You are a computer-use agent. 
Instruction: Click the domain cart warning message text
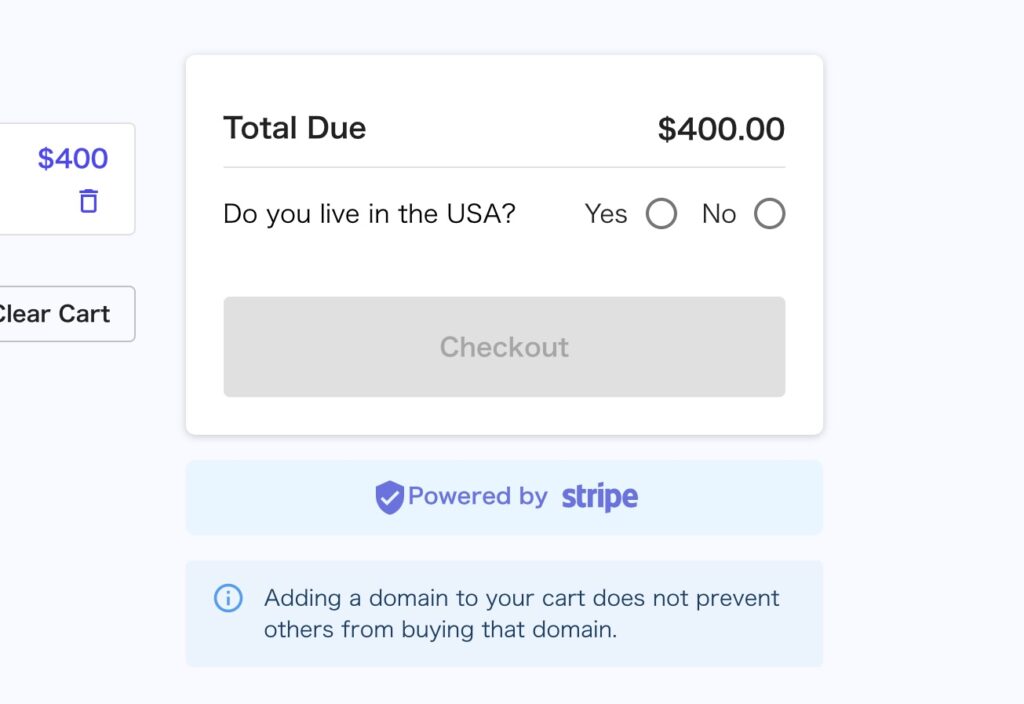tap(521, 614)
